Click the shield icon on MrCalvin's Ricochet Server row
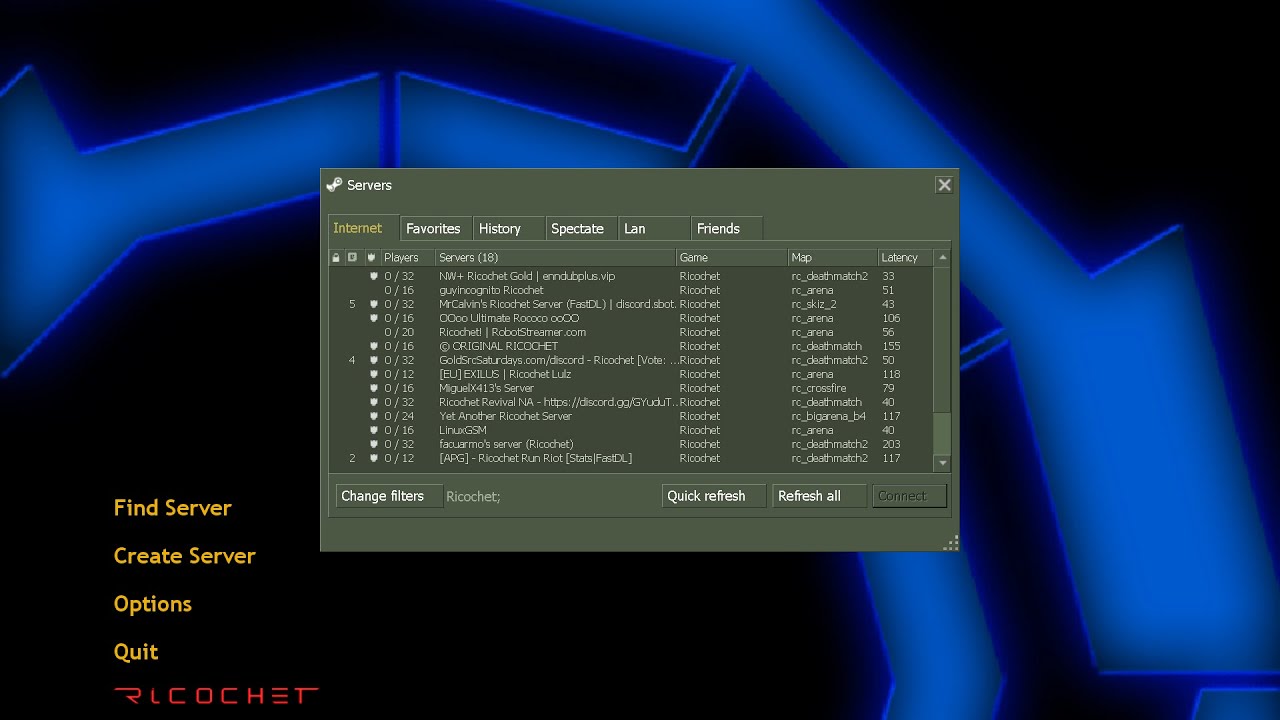 [x=374, y=304]
